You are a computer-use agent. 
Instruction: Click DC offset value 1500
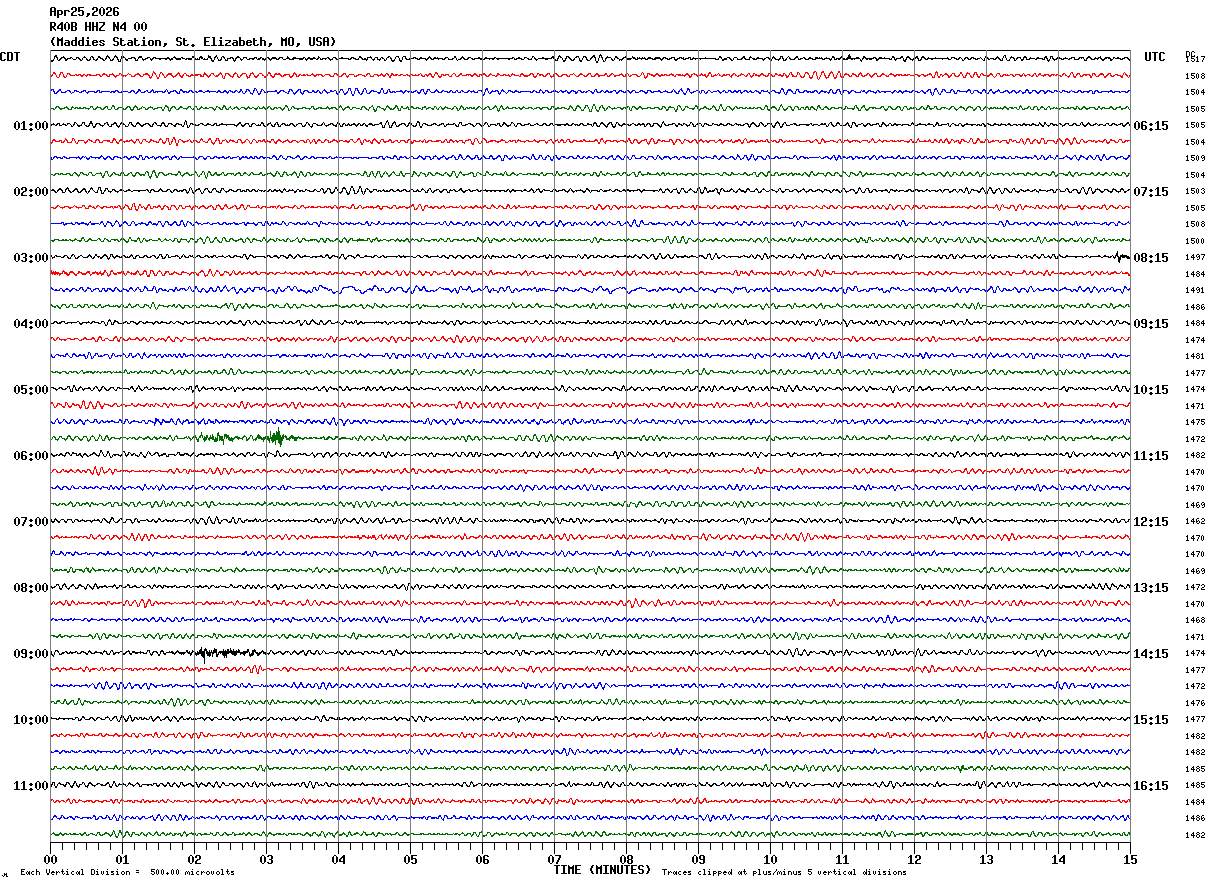pyautogui.click(x=1195, y=241)
